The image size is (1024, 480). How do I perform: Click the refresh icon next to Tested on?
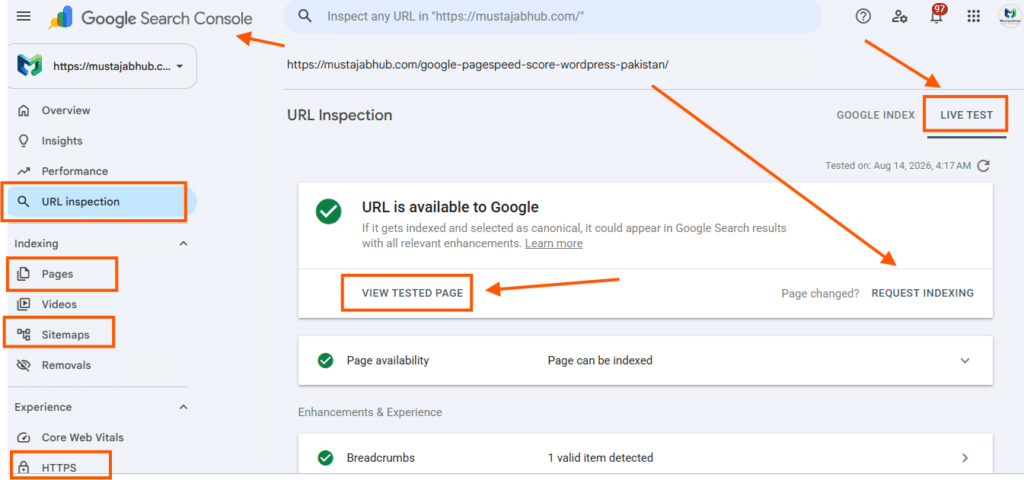(983, 166)
